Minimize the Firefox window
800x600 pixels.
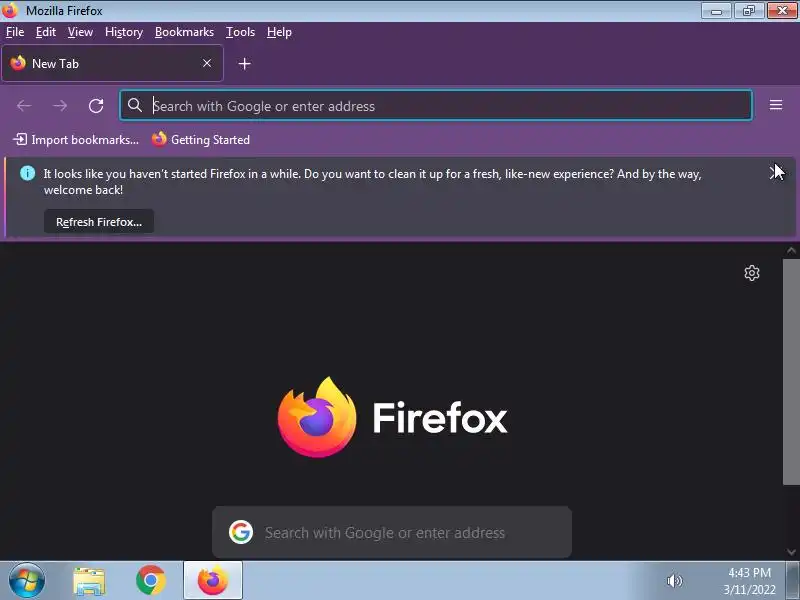click(716, 10)
